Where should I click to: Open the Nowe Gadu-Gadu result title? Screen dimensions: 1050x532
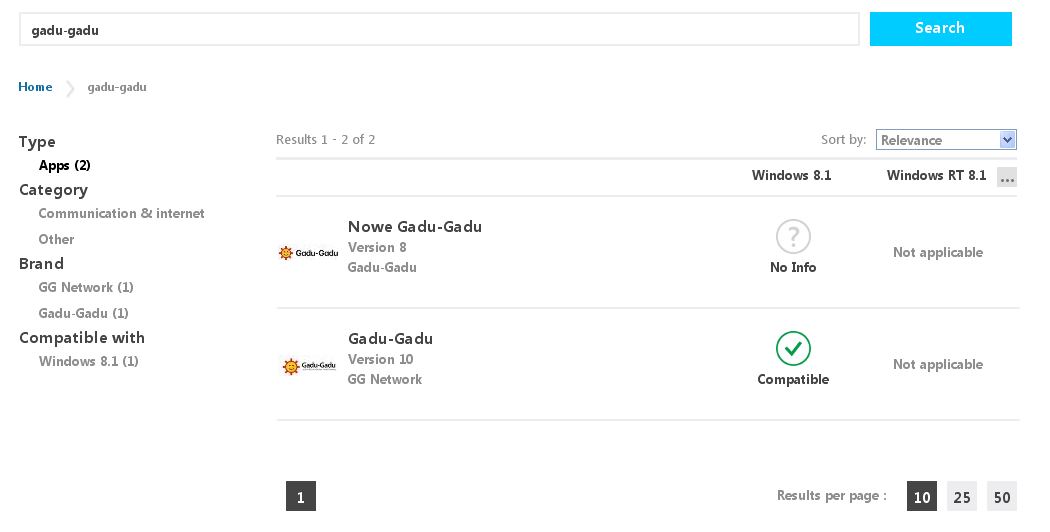tap(415, 226)
